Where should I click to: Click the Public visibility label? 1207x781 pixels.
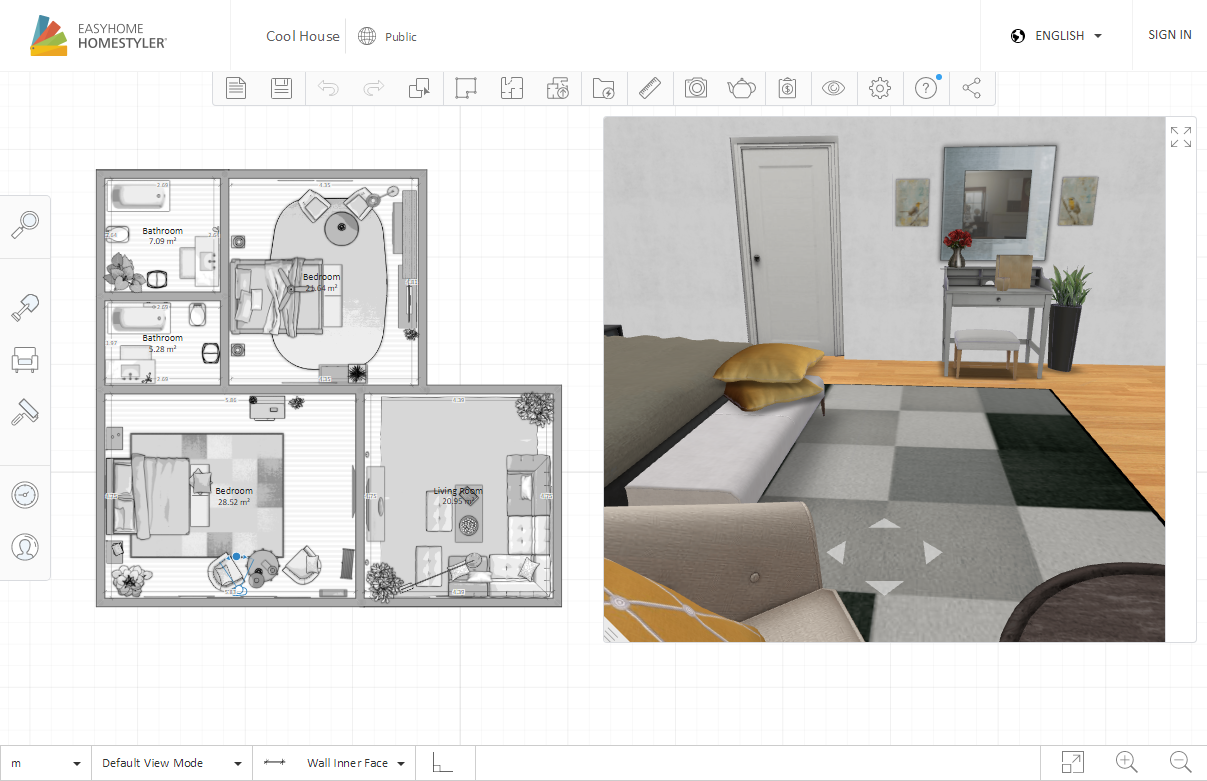(x=401, y=37)
